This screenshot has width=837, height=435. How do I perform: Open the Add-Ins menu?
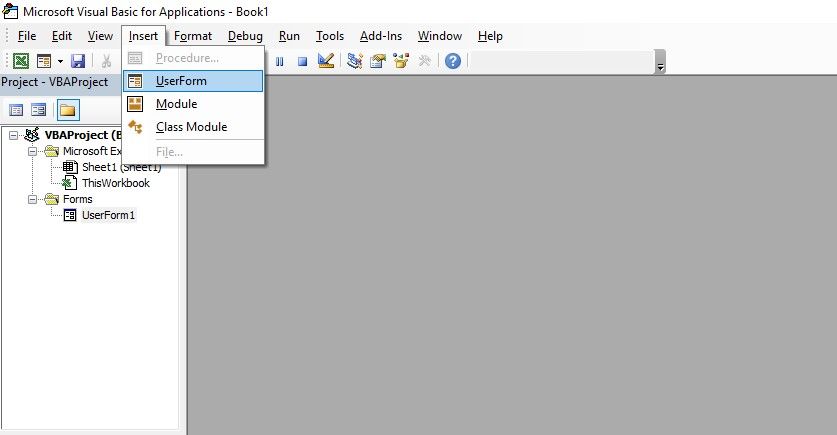point(381,36)
